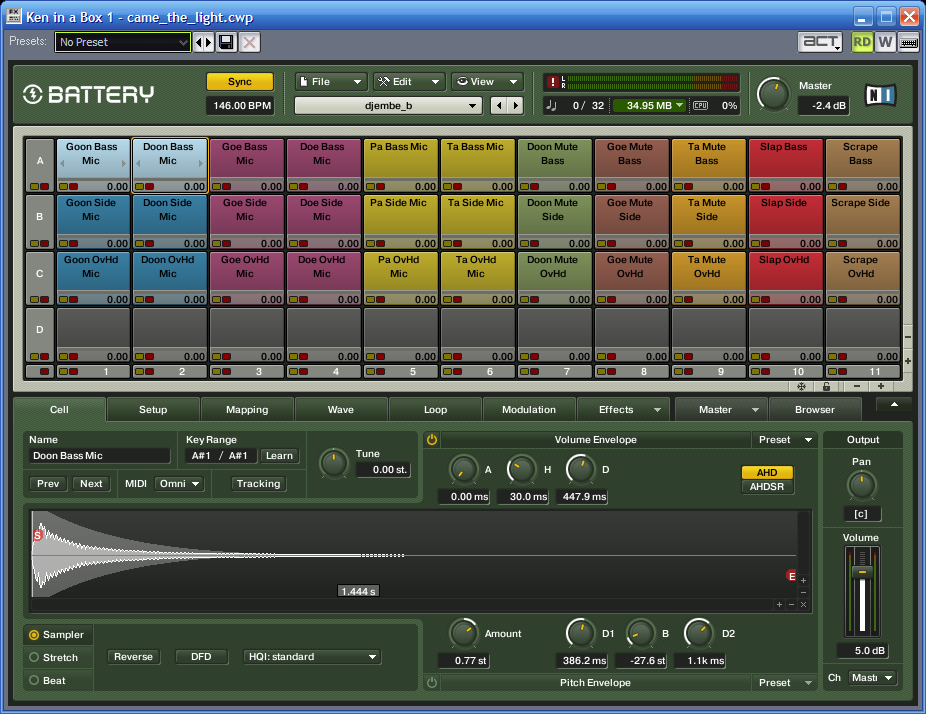Go to previous kit arrow
The height and width of the screenshot is (714, 926).
click(x=499, y=106)
